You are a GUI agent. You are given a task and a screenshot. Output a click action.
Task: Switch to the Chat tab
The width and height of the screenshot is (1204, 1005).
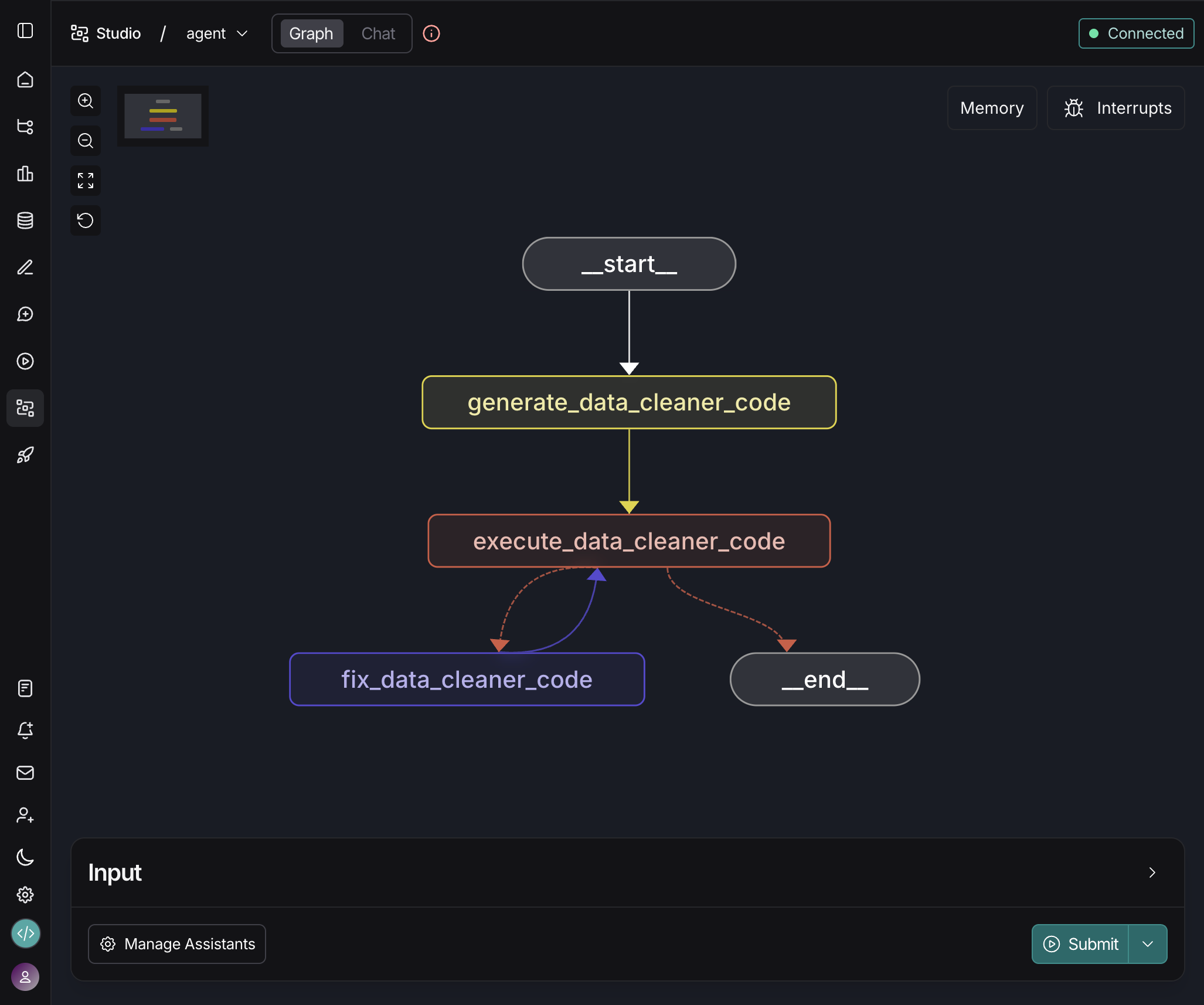(377, 33)
